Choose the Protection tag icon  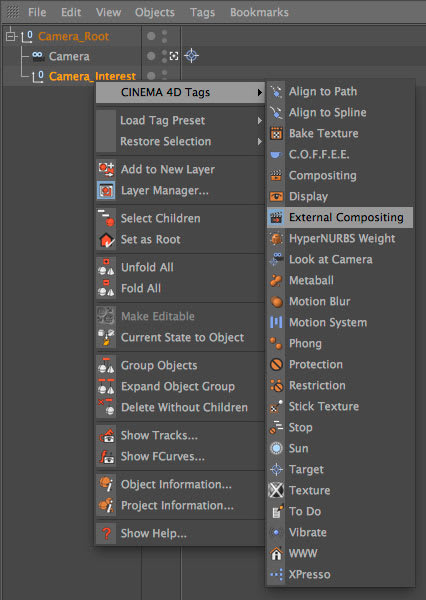[276, 364]
